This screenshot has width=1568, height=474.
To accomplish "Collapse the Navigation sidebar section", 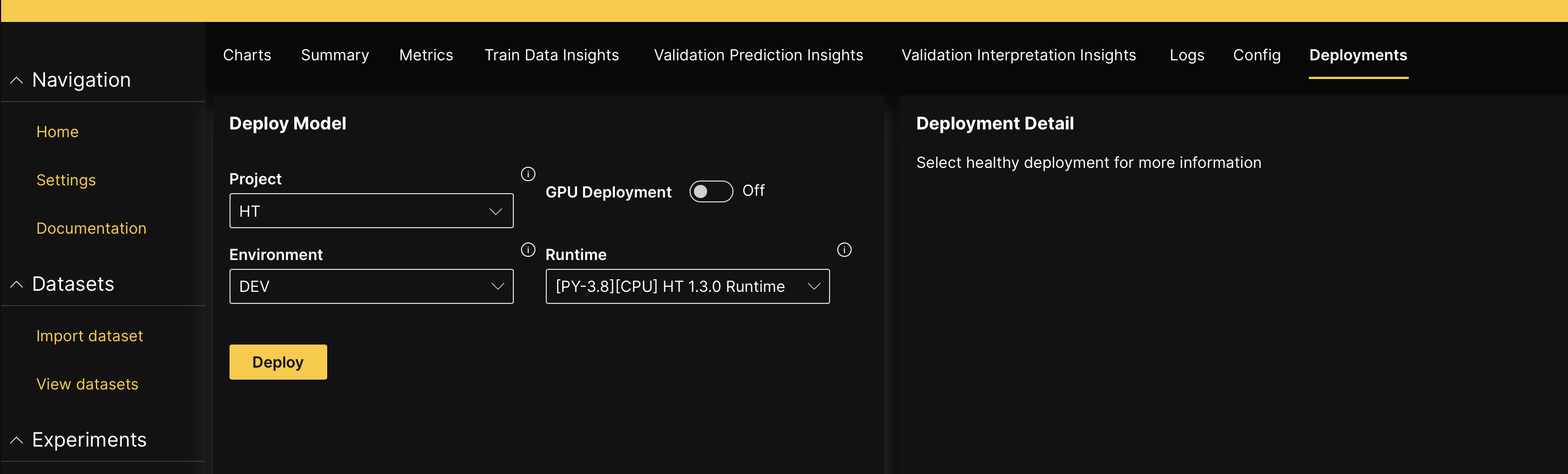I will tap(16, 80).
